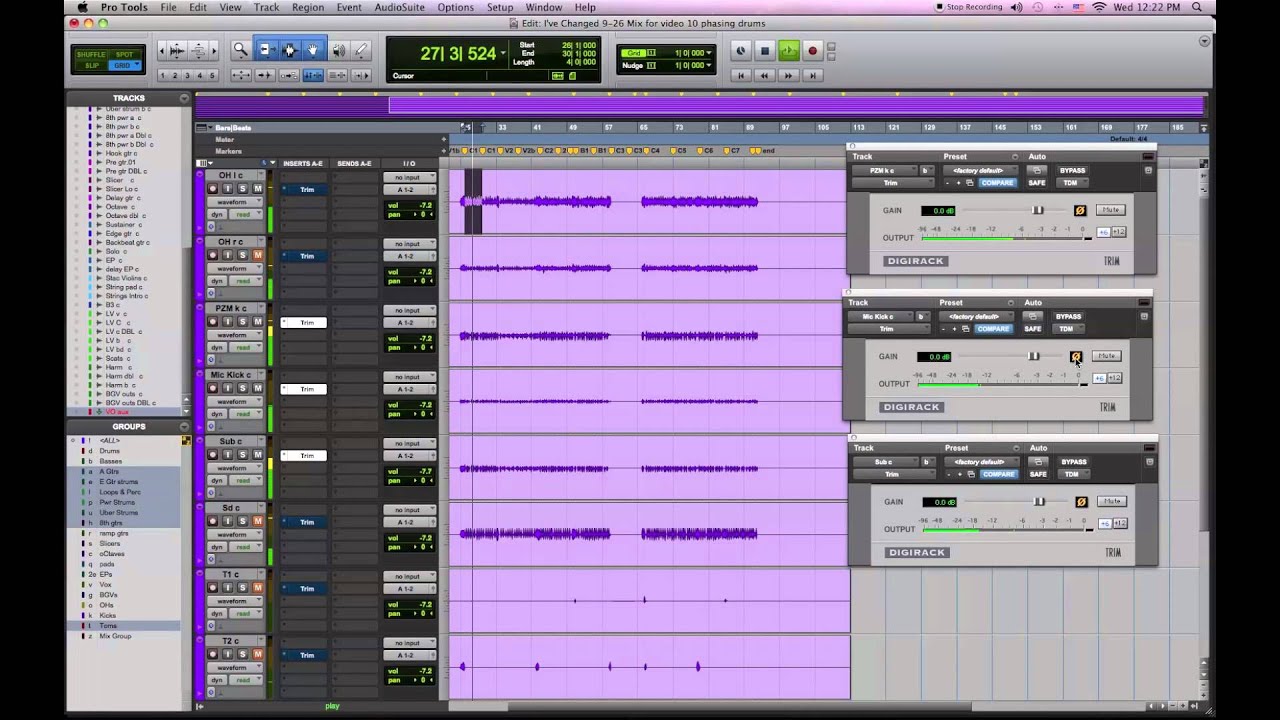Unmute the OH r c track

pyautogui.click(x=258, y=255)
